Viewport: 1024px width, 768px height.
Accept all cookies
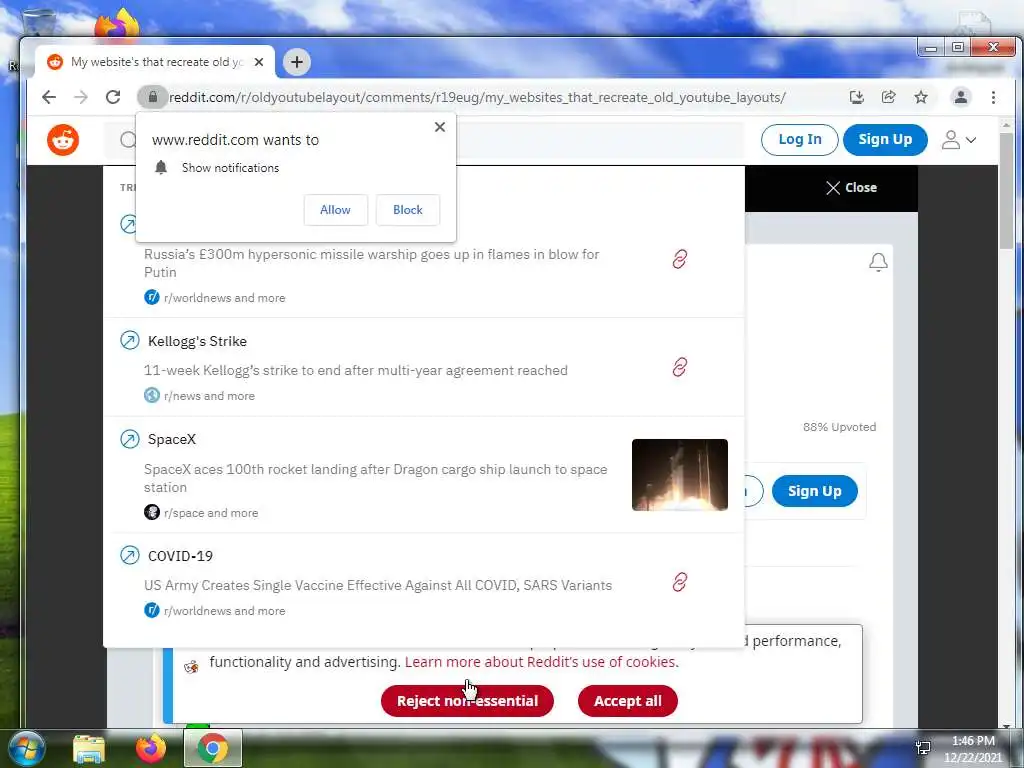click(x=628, y=701)
